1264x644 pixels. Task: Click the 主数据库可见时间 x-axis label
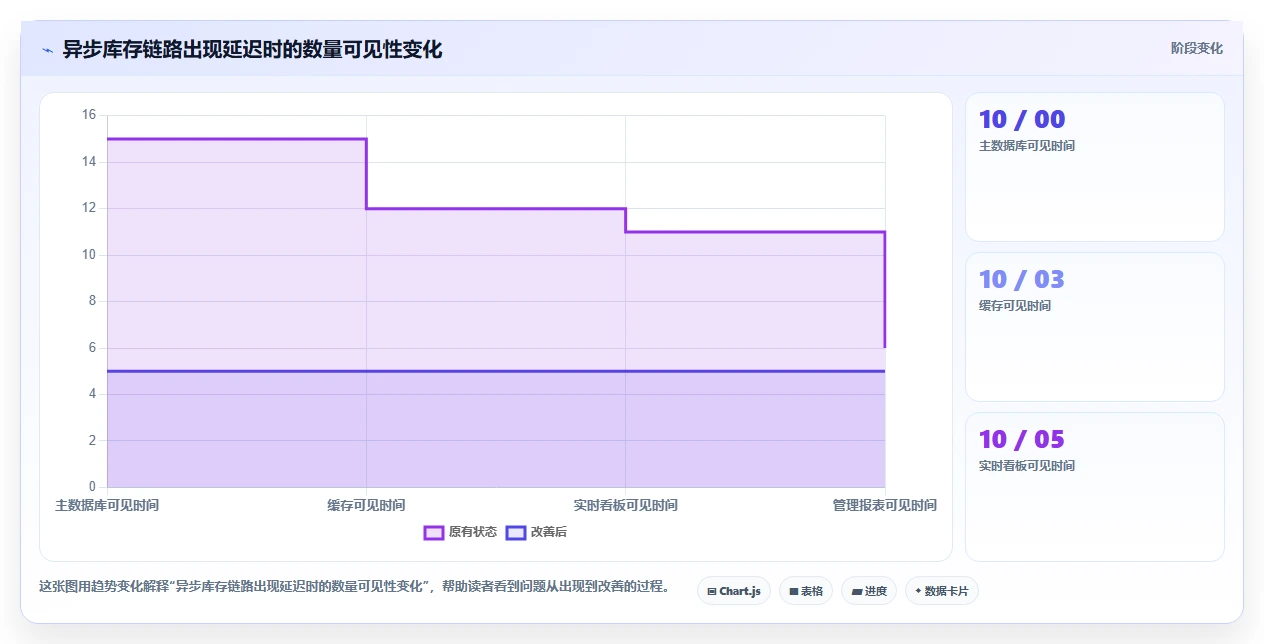(107, 505)
